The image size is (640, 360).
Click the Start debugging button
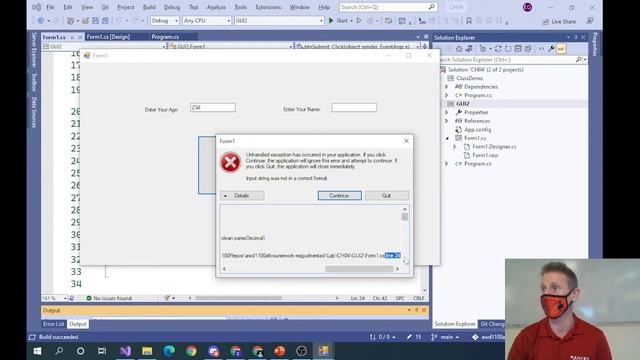[338, 20]
